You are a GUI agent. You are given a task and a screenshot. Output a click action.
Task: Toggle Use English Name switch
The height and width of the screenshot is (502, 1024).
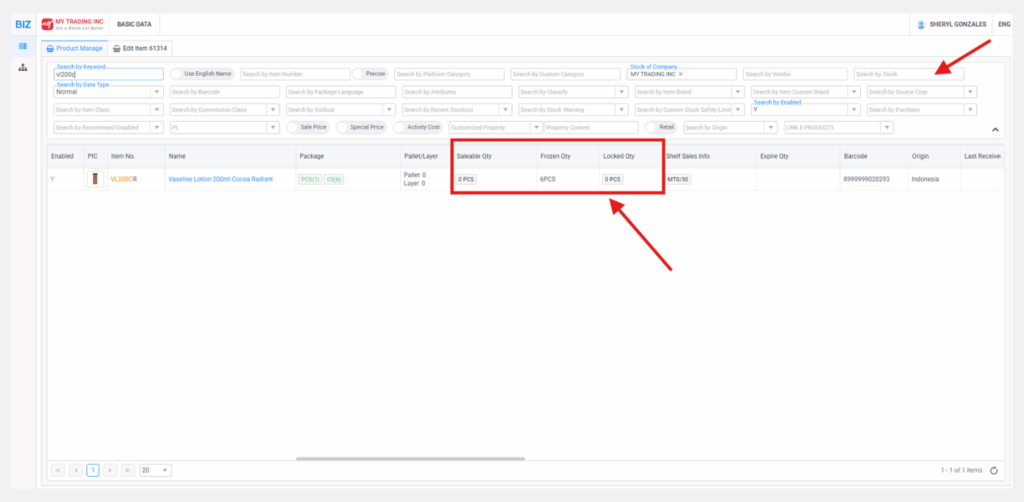(177, 74)
